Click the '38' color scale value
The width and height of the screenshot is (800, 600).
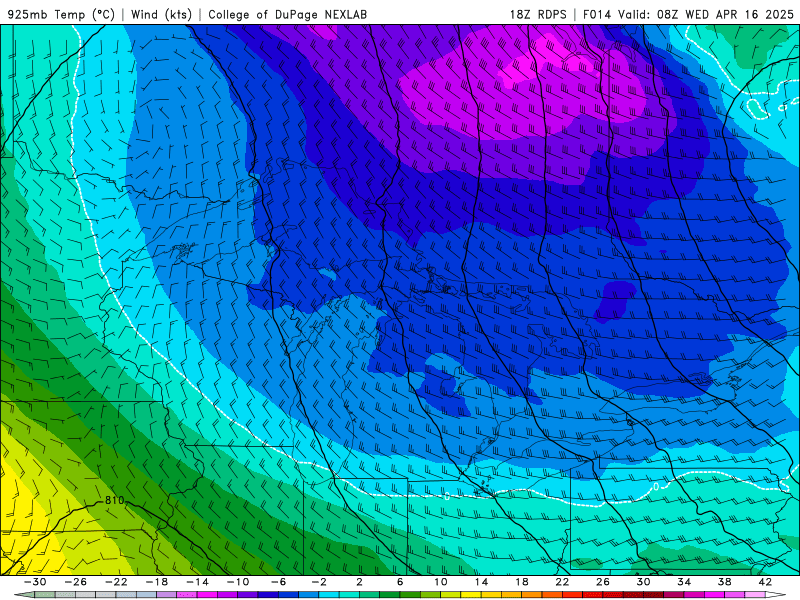(724, 582)
